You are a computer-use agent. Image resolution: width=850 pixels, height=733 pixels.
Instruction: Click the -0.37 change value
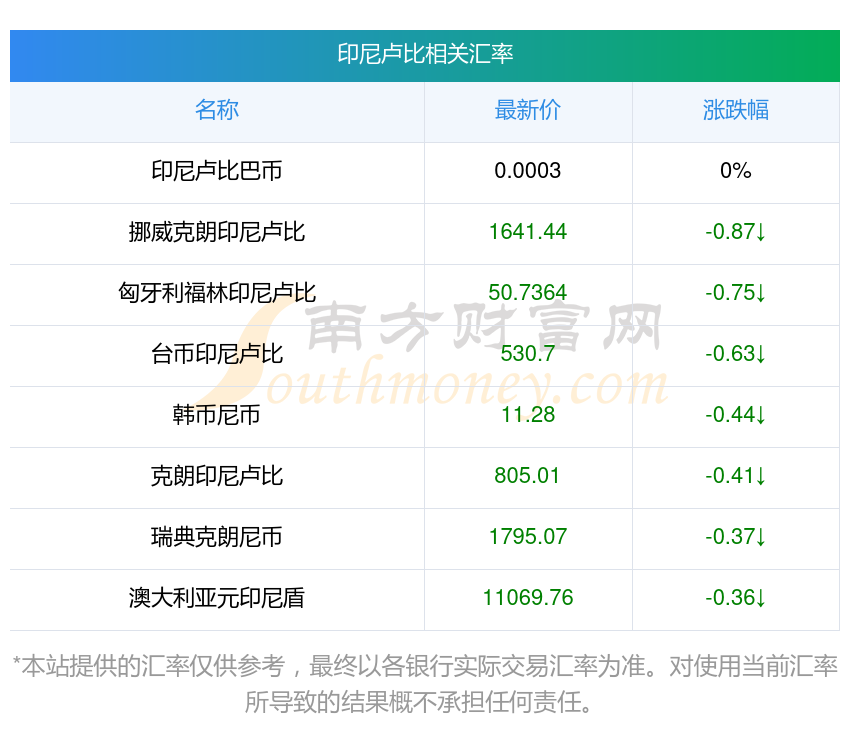pos(736,537)
